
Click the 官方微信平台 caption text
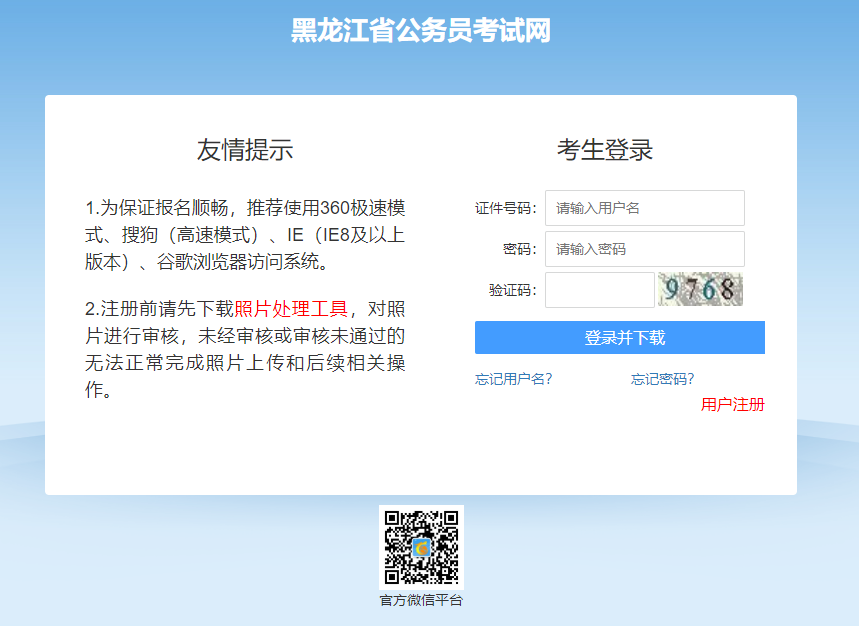point(421,600)
